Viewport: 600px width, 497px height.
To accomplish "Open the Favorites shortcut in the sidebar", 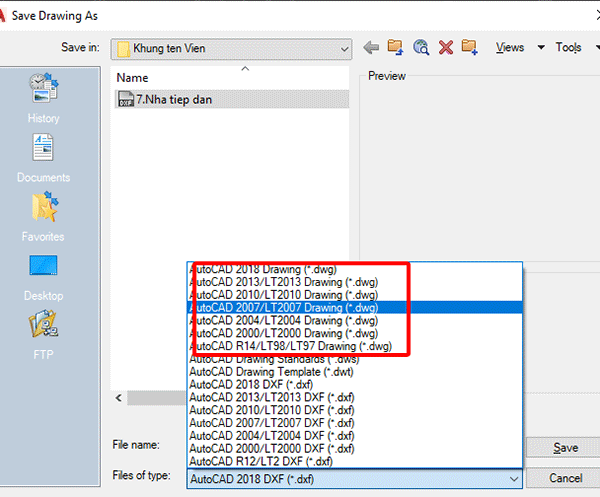I will [x=43, y=217].
